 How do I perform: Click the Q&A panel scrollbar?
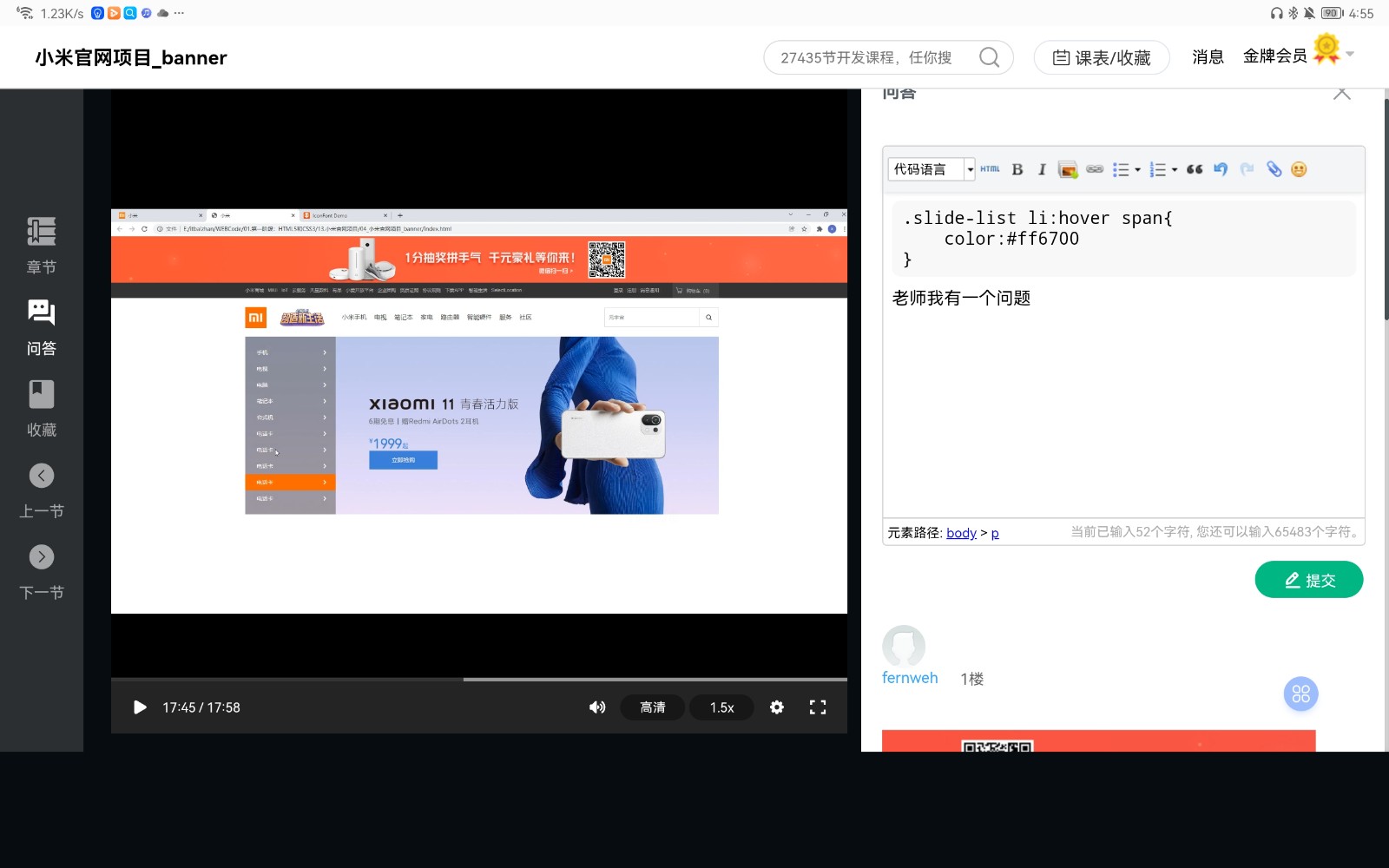(x=1386, y=208)
